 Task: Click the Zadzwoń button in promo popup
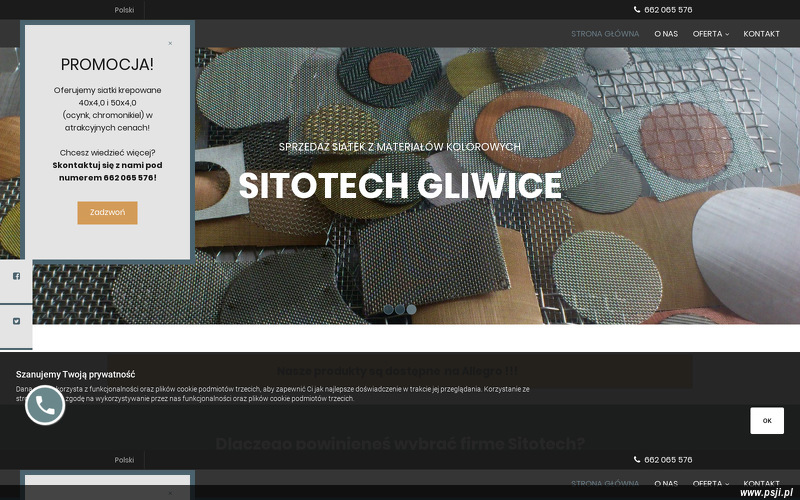tap(107, 212)
